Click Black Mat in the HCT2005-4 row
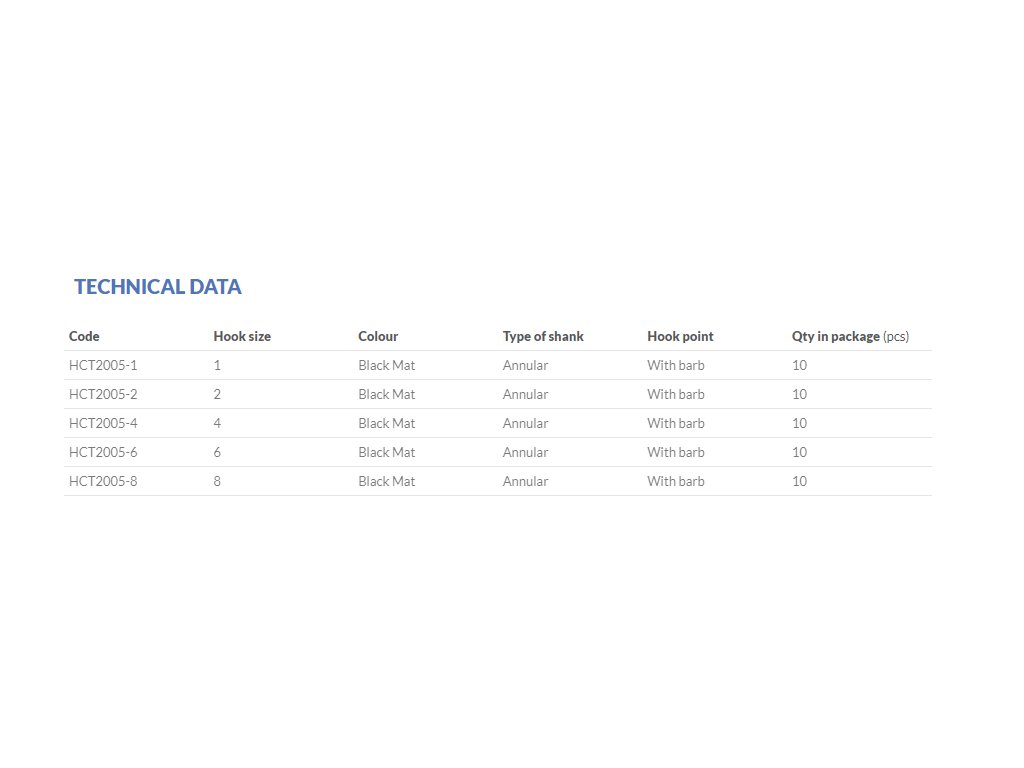Screen dimensions: 1024x768 (x=387, y=423)
